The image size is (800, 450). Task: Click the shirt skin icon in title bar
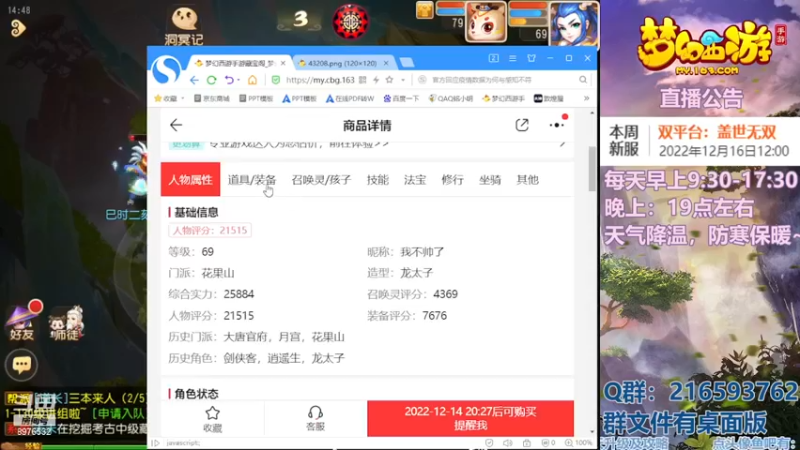pyautogui.click(x=531, y=58)
